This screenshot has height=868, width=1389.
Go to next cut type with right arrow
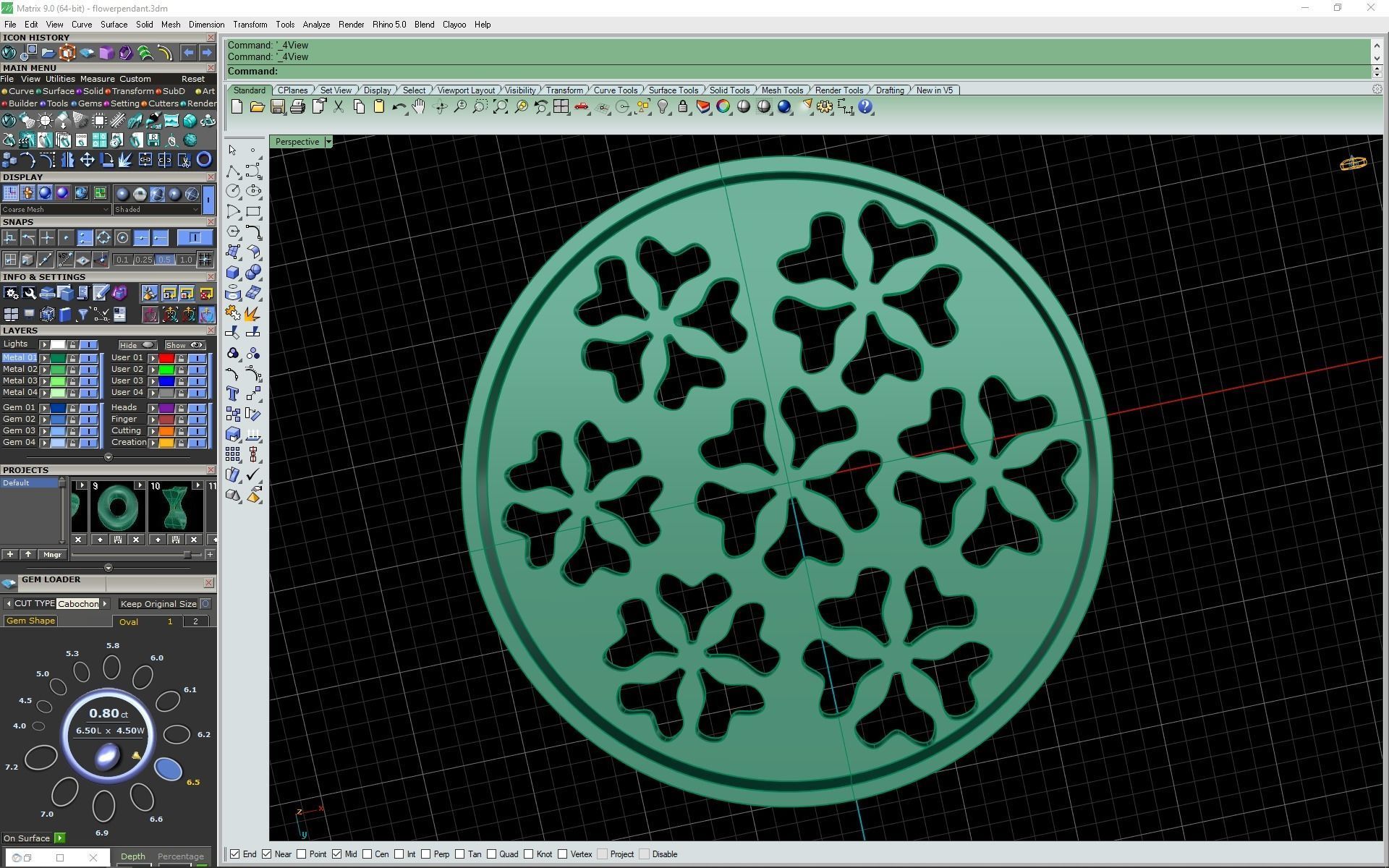point(105,604)
